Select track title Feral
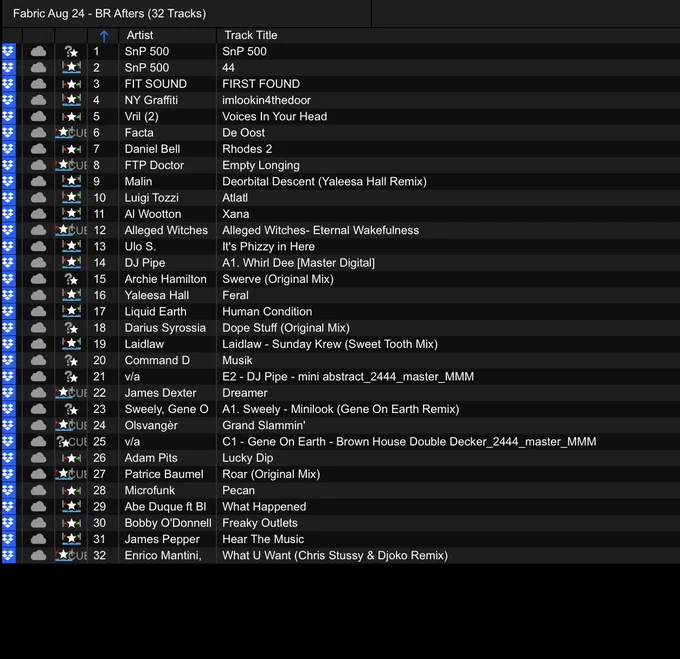The width and height of the screenshot is (680, 659). point(235,295)
